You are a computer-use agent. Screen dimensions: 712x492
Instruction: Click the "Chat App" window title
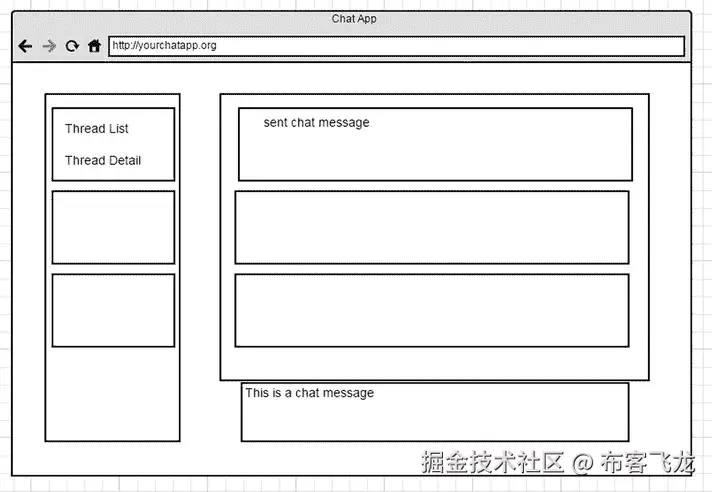point(354,19)
